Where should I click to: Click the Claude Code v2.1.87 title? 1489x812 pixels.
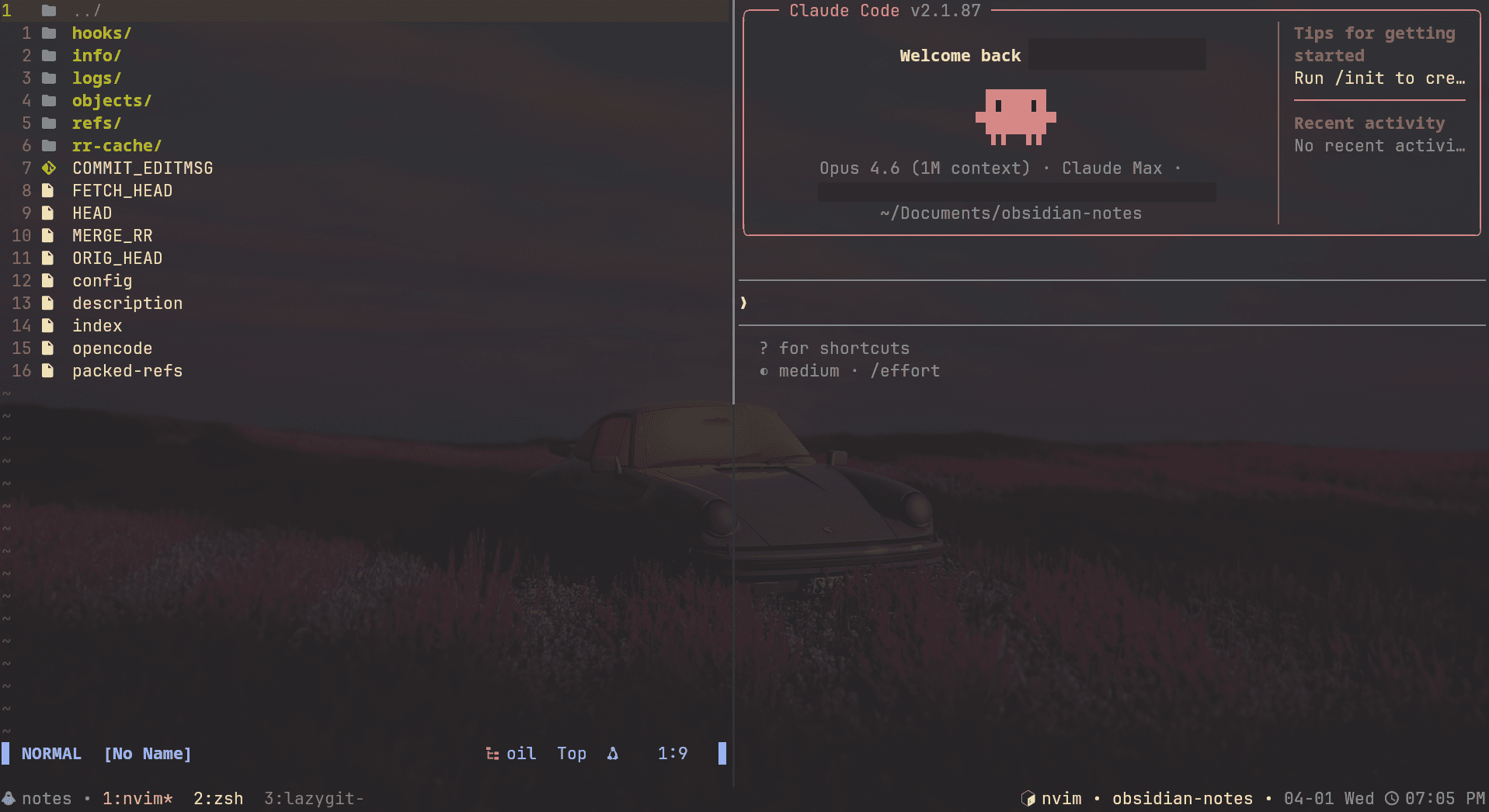pos(885,11)
